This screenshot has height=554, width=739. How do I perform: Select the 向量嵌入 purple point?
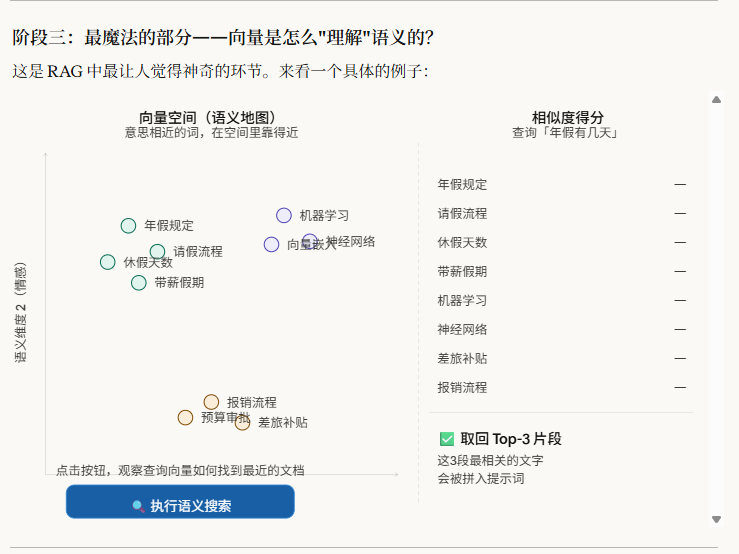[271, 244]
